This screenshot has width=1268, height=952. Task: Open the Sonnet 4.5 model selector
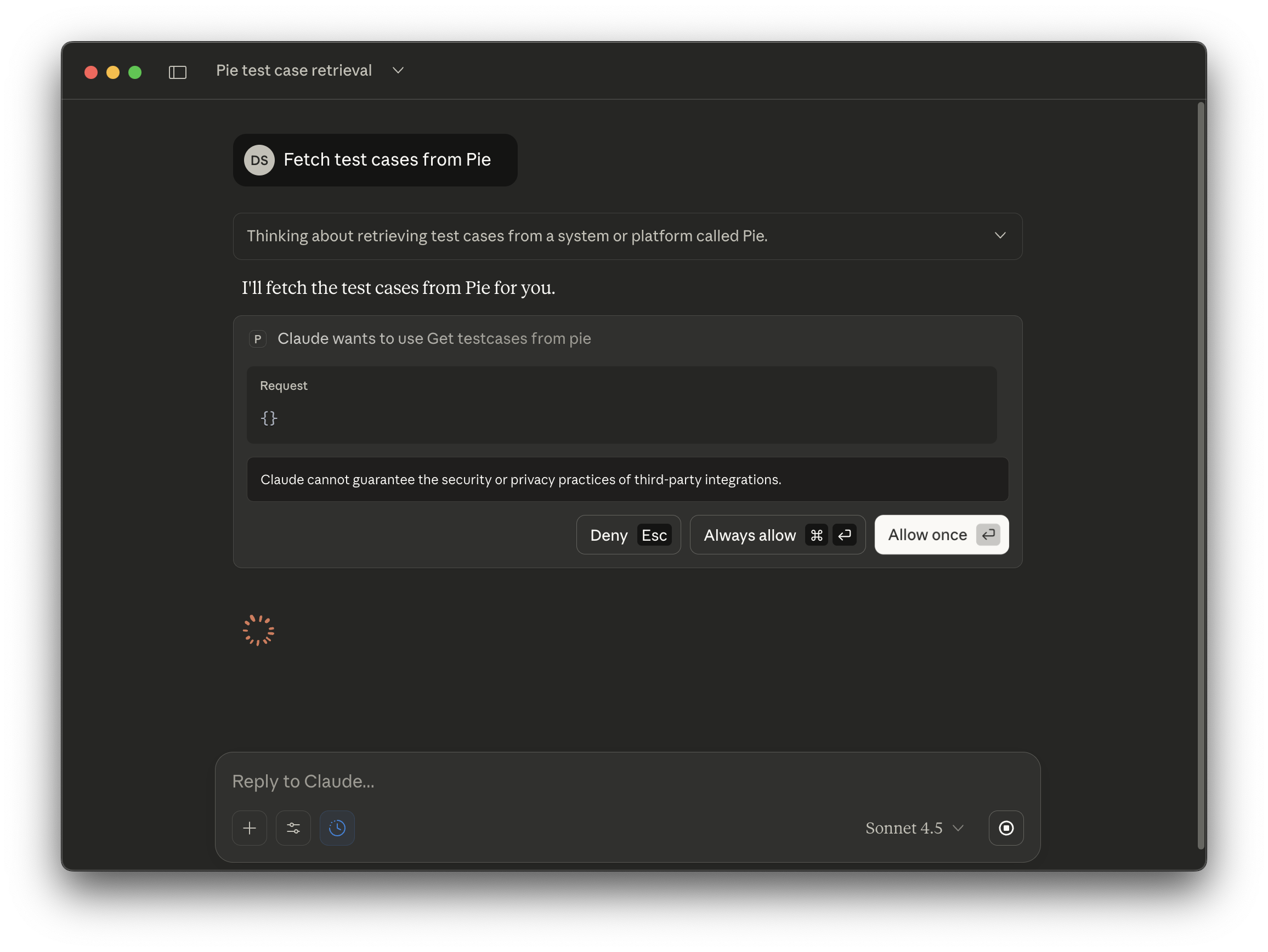(x=913, y=828)
